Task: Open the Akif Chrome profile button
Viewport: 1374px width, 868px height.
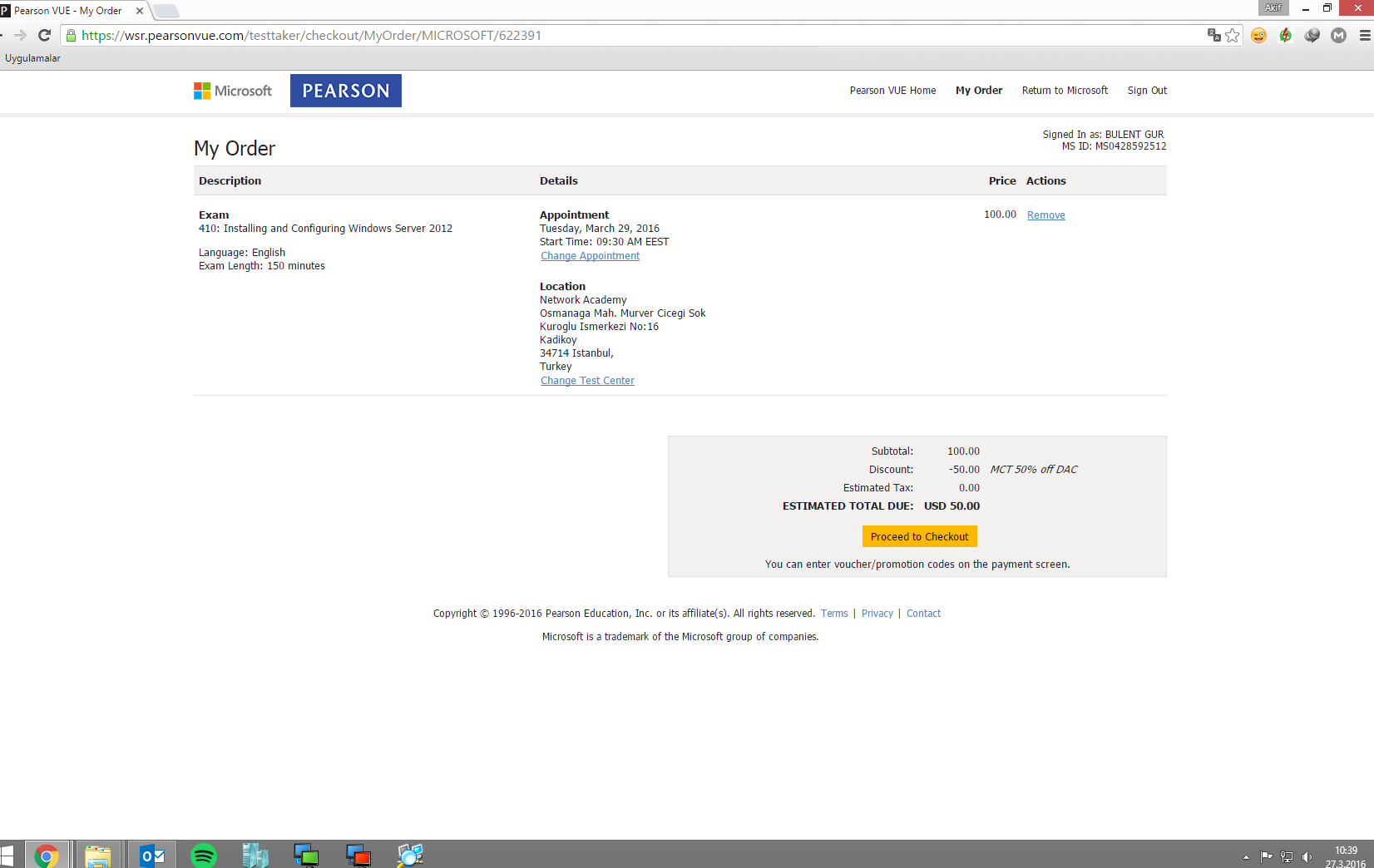Action: point(1273,7)
